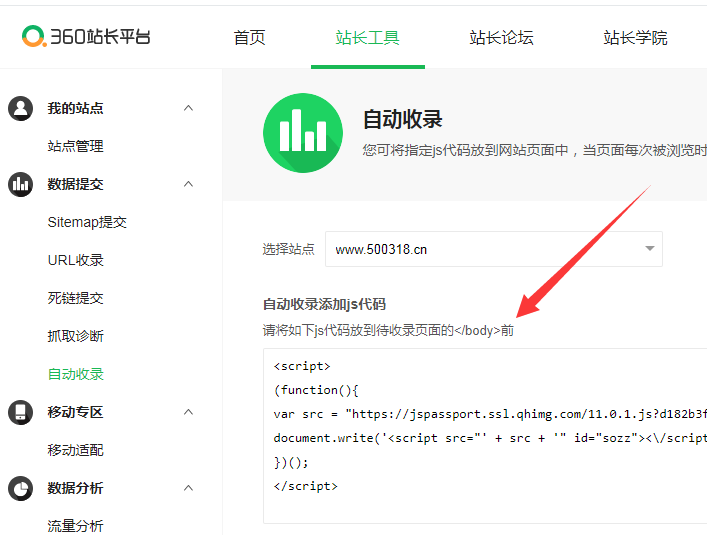
Task: Open 流量分析 in the sidebar
Action: point(76,526)
